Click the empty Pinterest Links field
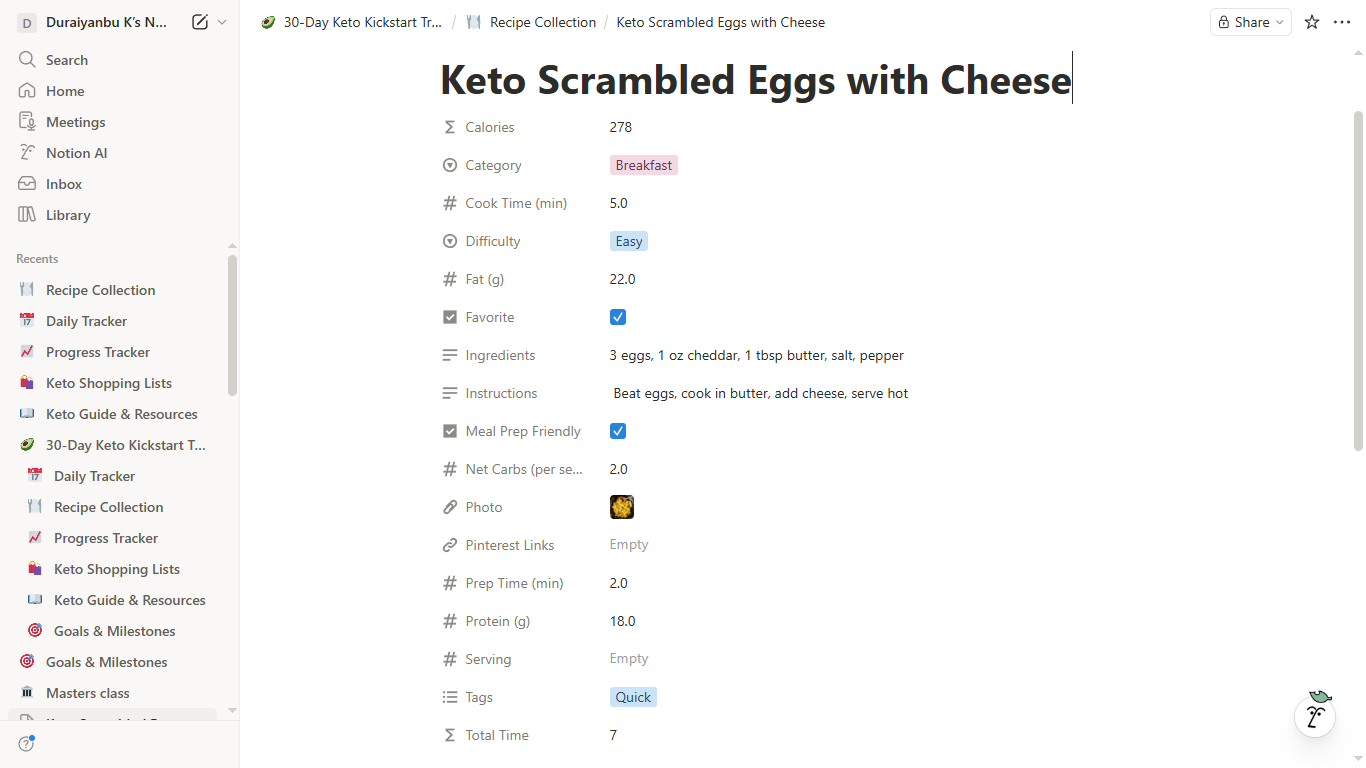This screenshot has height=768, width=1366. 629,545
